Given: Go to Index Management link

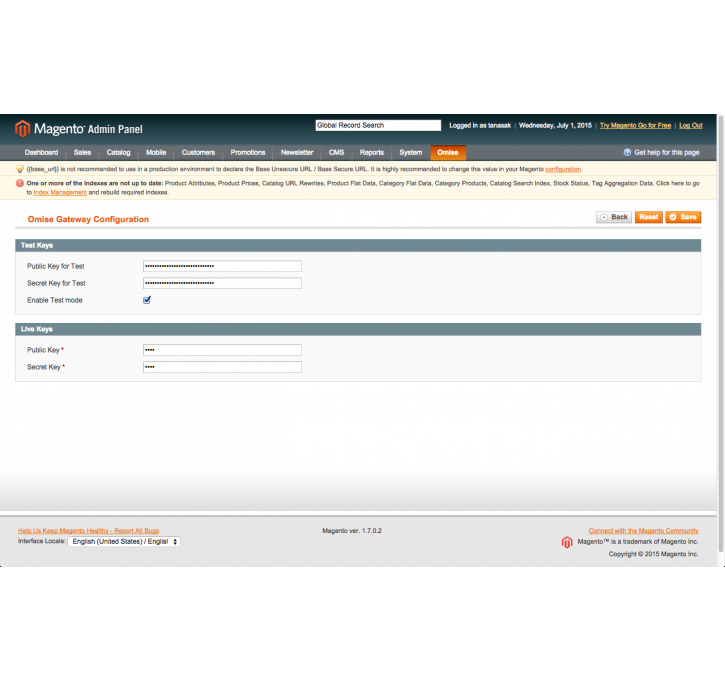Looking at the screenshot, I should point(60,193).
